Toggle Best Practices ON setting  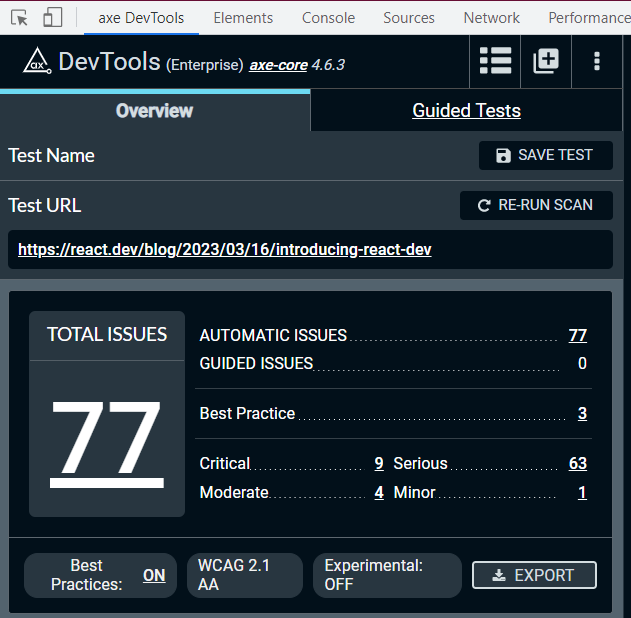click(x=154, y=575)
